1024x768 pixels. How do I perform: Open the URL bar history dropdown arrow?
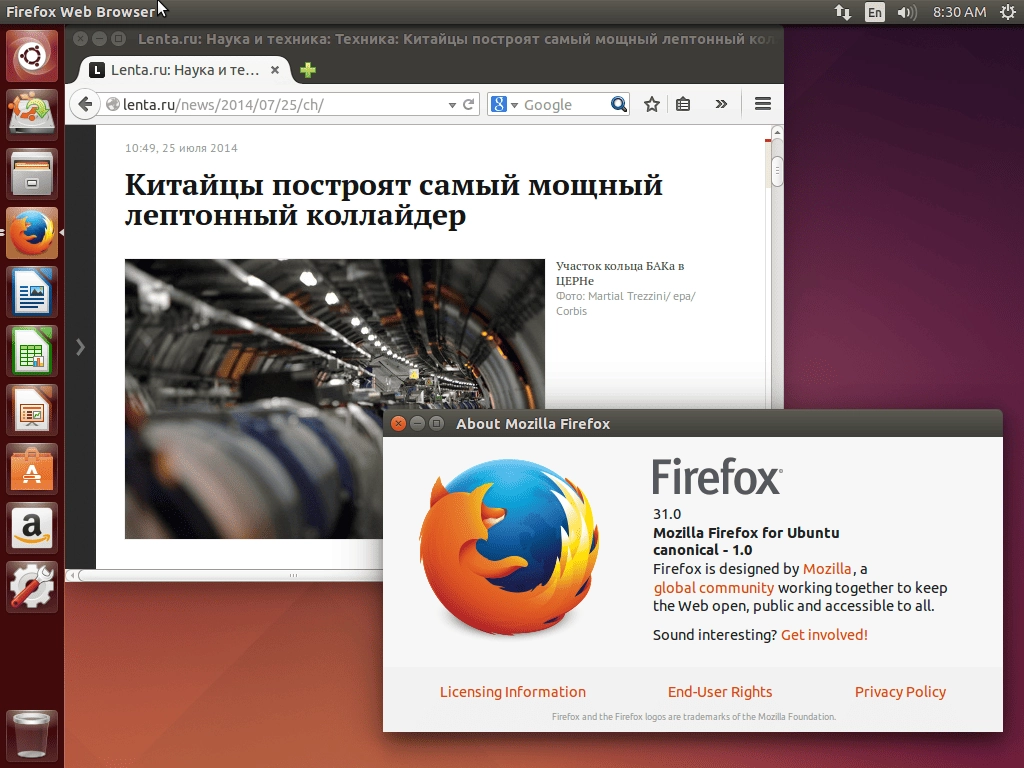click(x=452, y=105)
